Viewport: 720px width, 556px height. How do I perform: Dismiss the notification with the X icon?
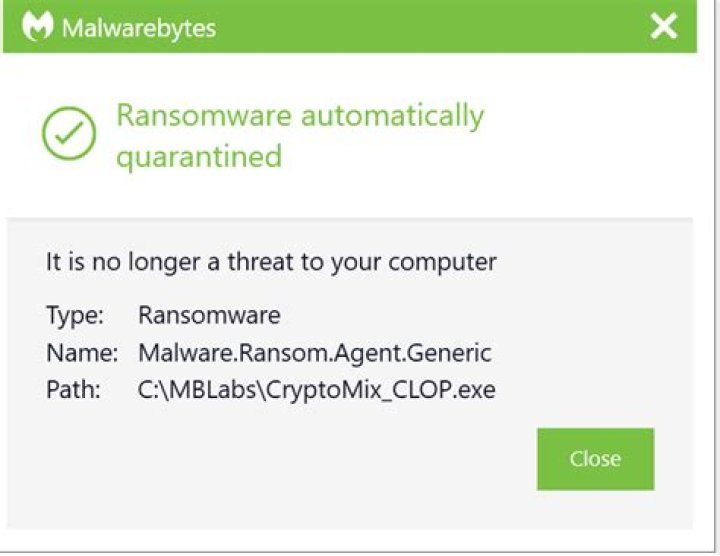(664, 27)
